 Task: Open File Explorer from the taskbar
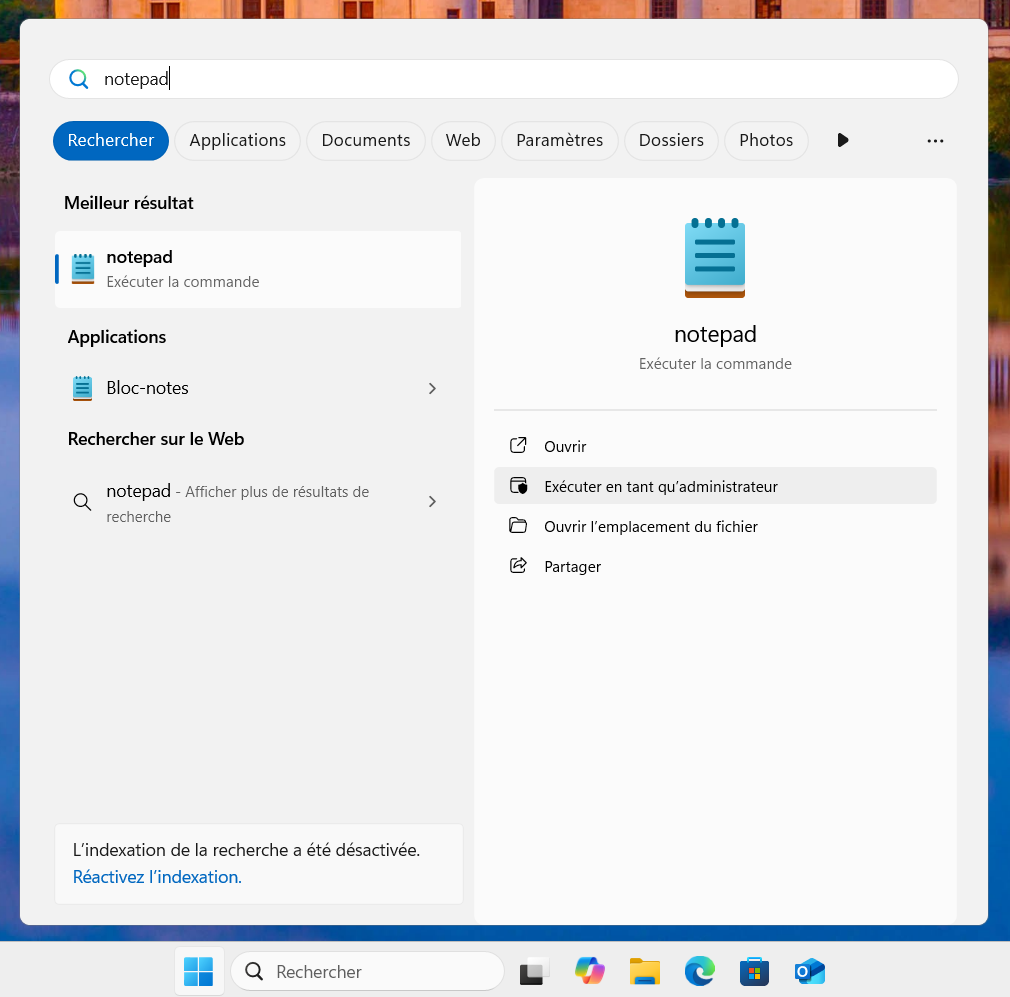(645, 971)
